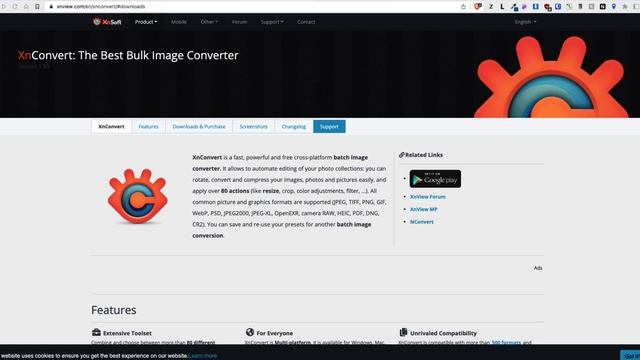Click the XnSoft logo in navbar
Screen dimensions: 640x360
click(107, 22)
